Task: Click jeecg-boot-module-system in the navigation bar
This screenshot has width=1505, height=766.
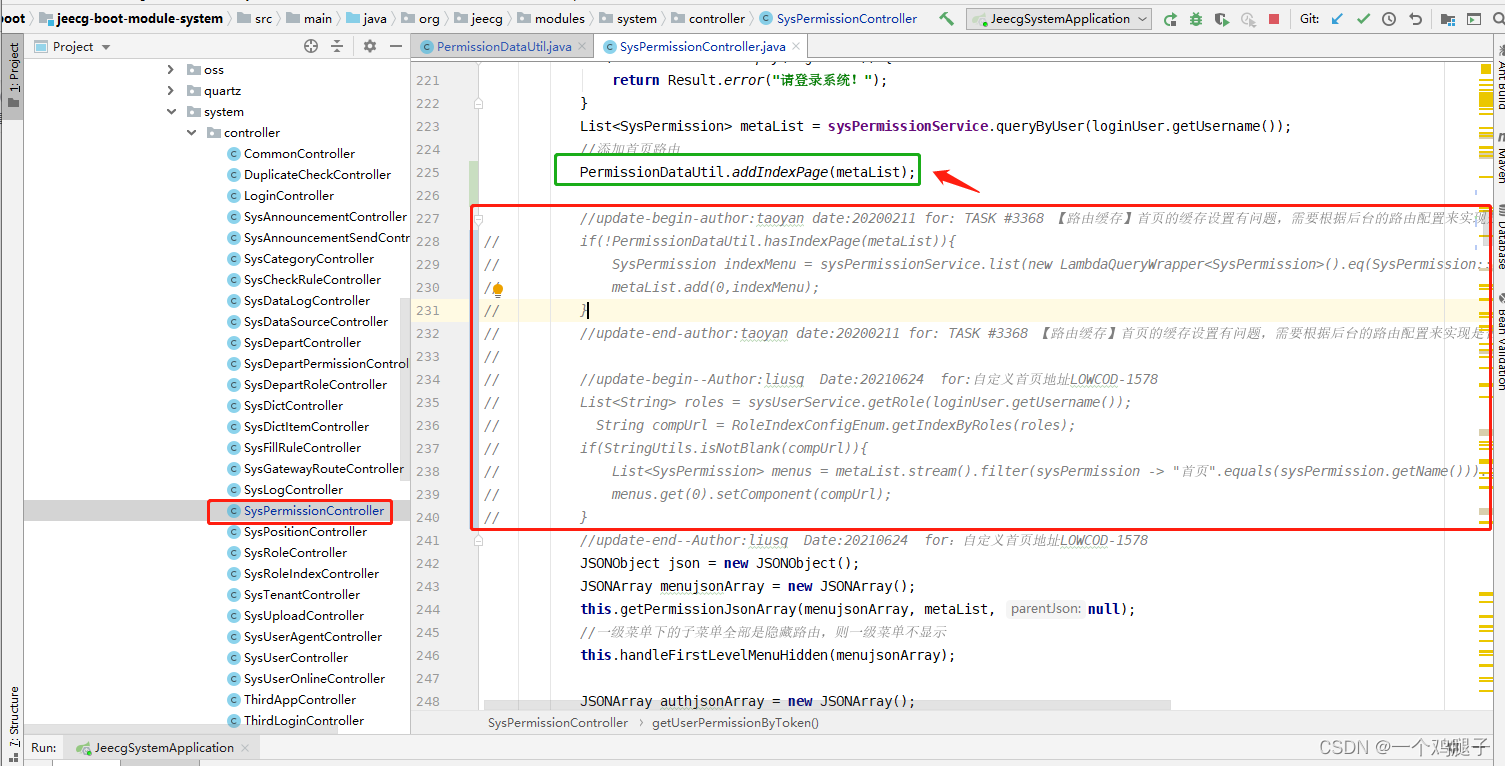Action: 140,18
